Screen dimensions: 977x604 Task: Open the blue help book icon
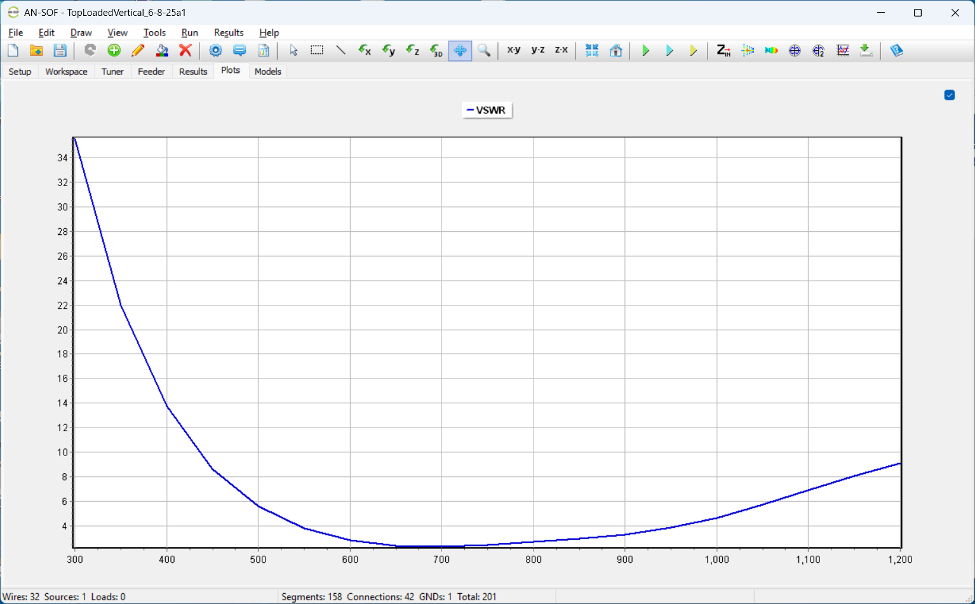click(x=897, y=50)
